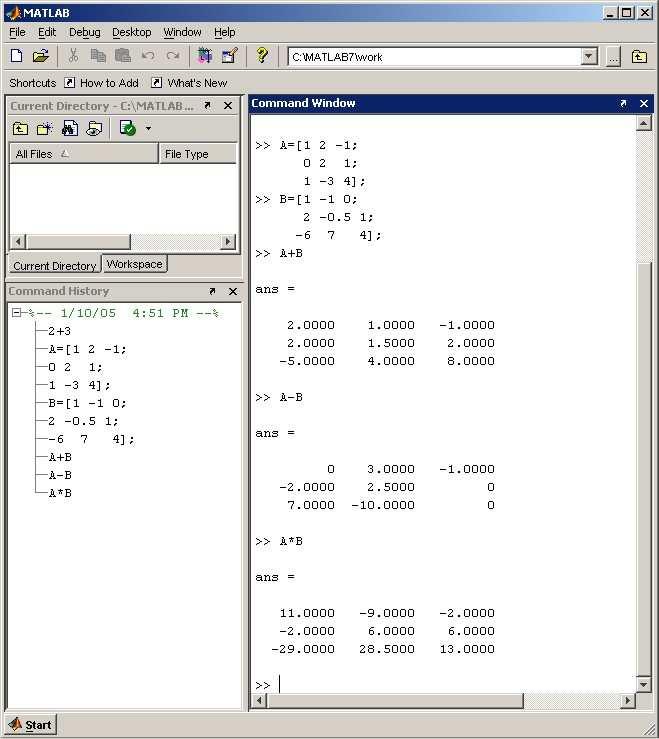Viewport: 659px width, 739px height.
Task: Click the Paste clipboard icon
Action: 123,56
